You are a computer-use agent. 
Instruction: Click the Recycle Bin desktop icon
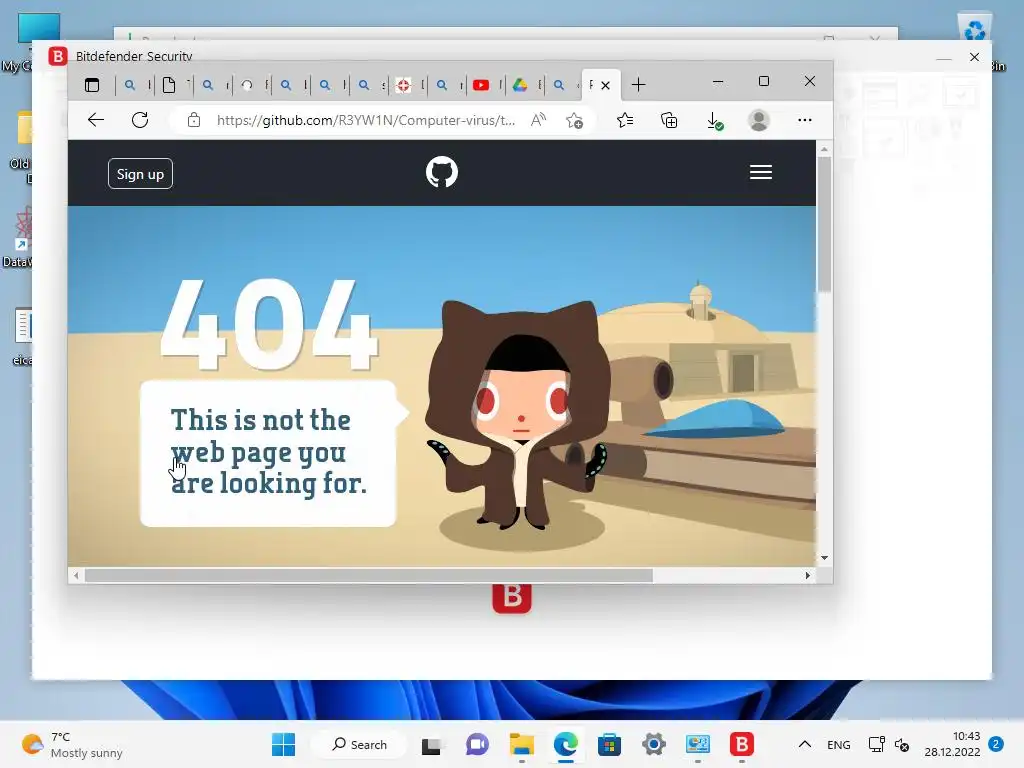pos(974,29)
